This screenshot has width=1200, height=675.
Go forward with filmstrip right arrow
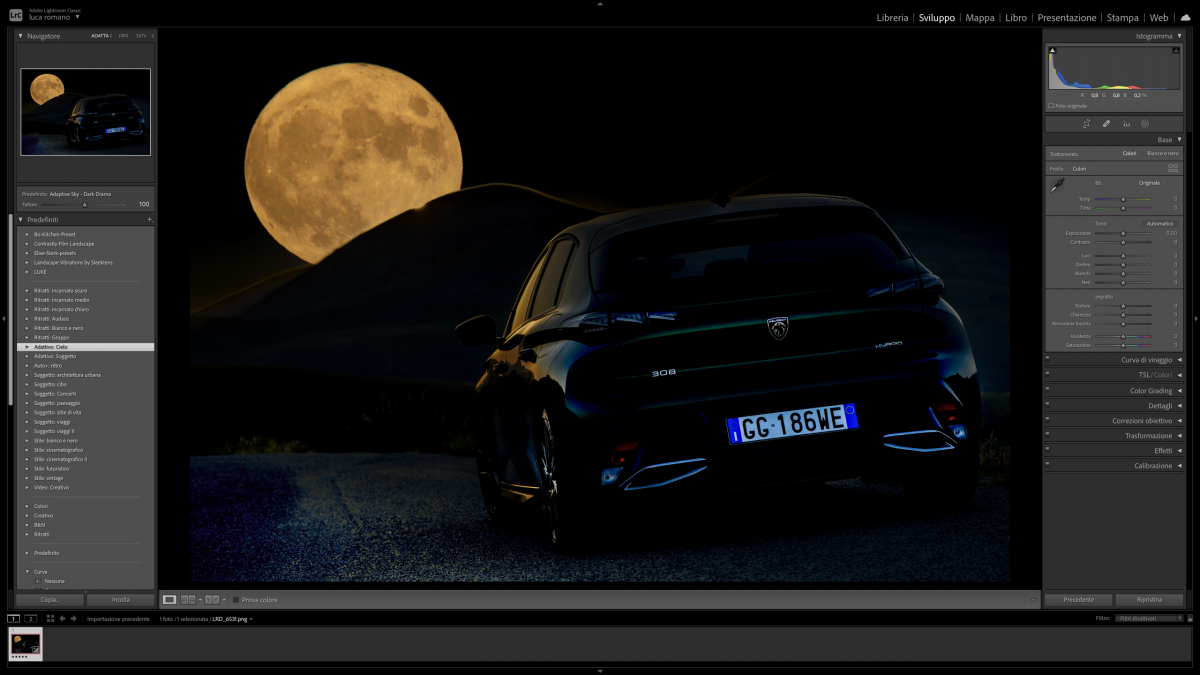75,619
